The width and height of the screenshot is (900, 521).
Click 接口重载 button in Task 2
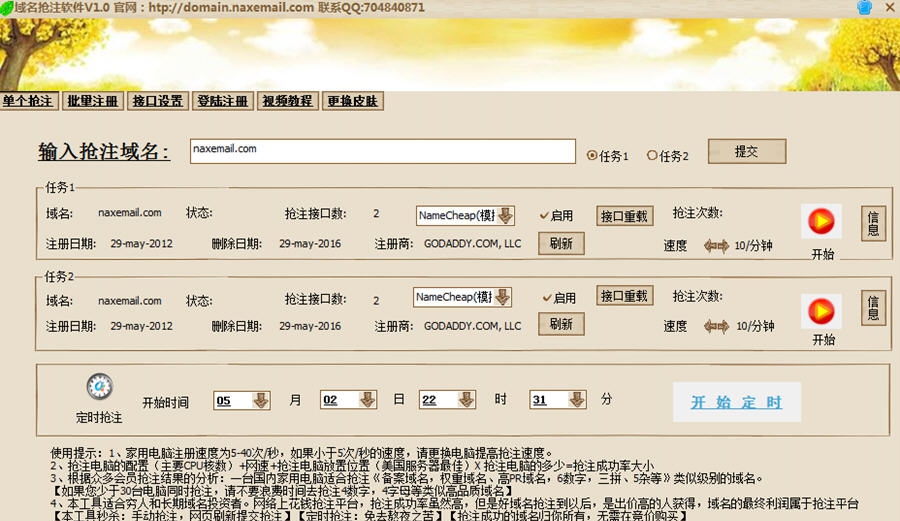click(x=624, y=296)
